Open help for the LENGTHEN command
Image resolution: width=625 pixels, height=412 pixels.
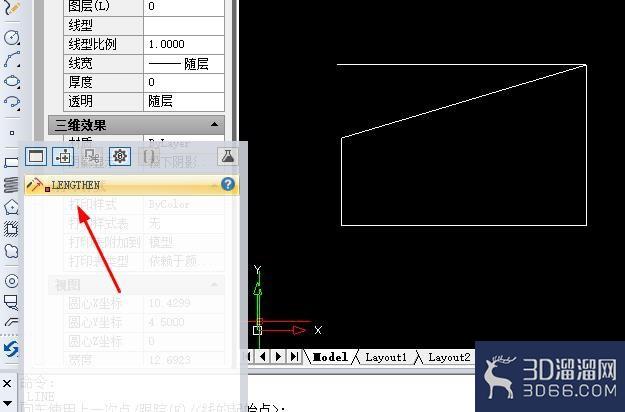coord(228,184)
